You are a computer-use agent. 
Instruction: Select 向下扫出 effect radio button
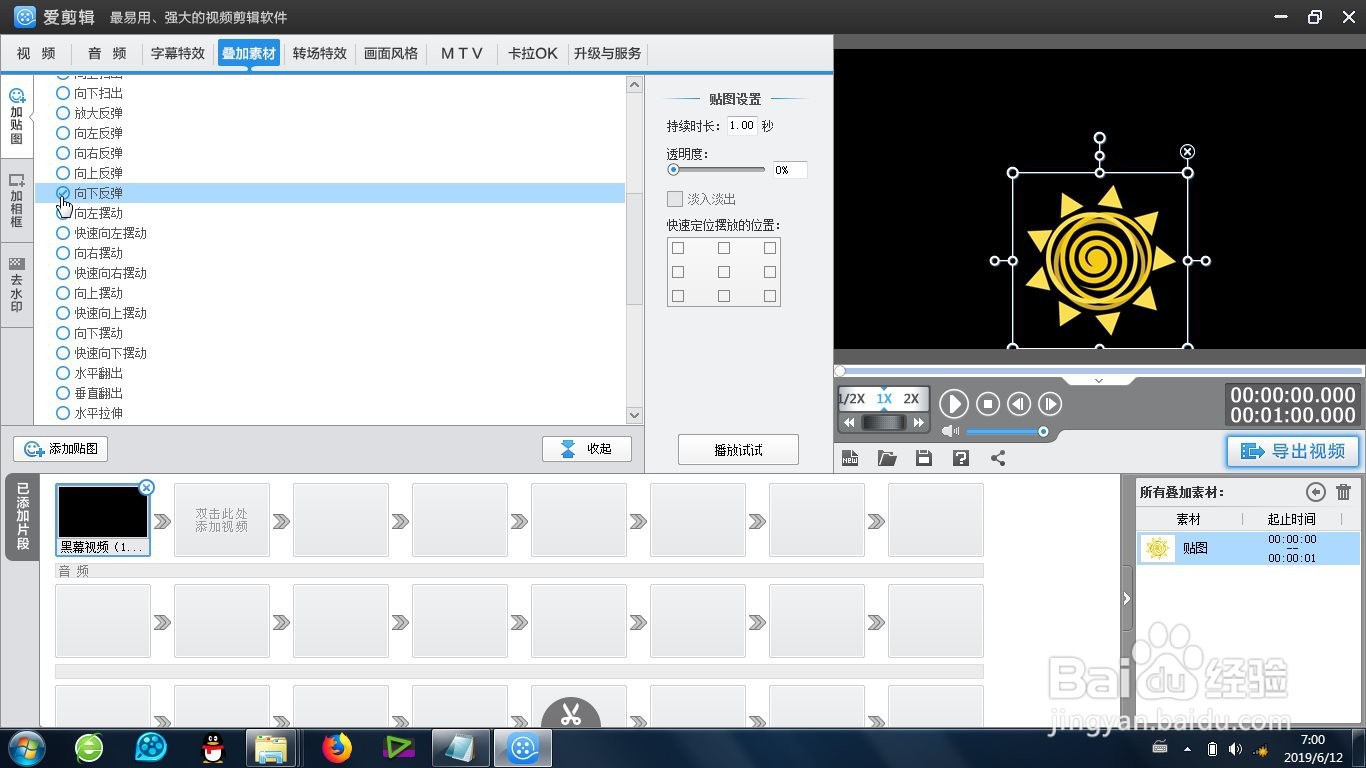pyautogui.click(x=63, y=93)
